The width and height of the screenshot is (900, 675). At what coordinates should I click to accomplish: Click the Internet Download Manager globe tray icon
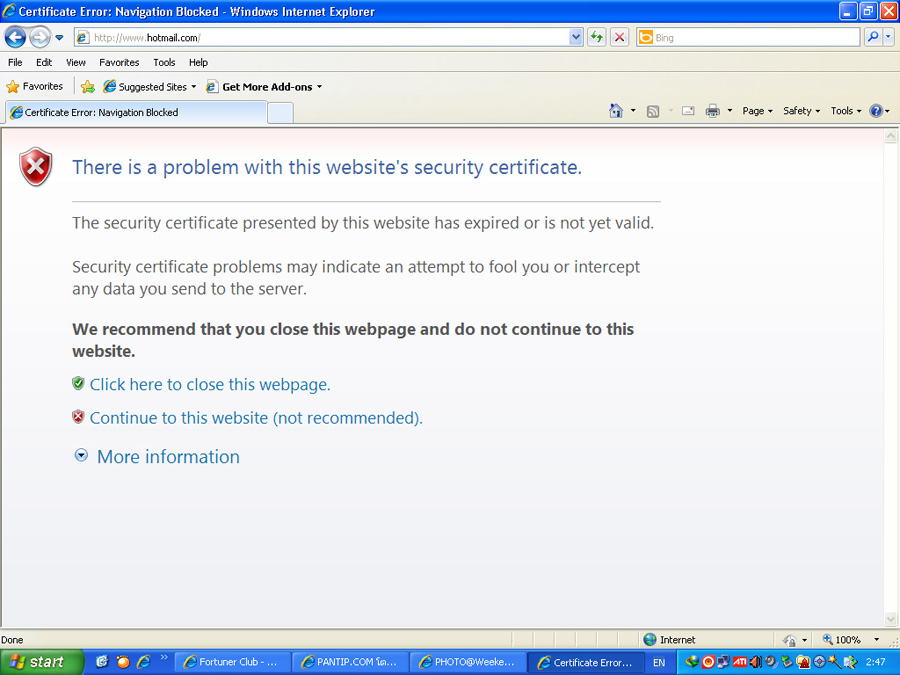coord(692,662)
